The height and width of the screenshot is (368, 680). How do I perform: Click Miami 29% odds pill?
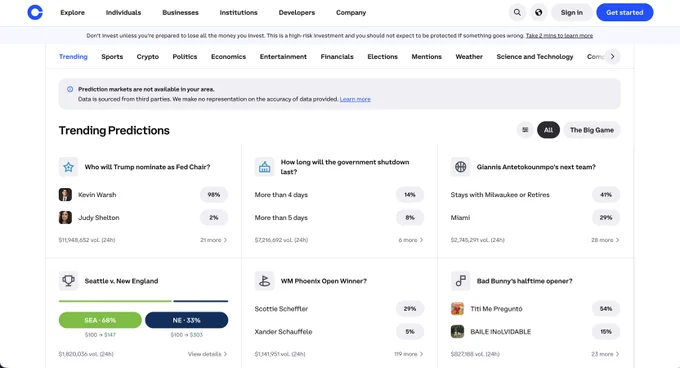pyautogui.click(x=606, y=218)
